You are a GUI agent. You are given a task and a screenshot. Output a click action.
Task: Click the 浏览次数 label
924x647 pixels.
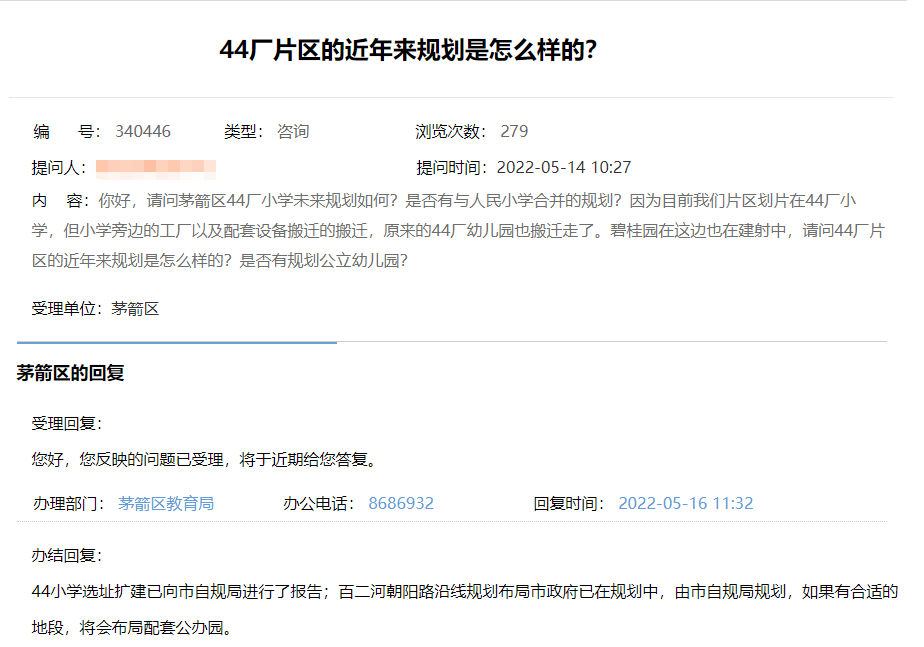pyautogui.click(x=450, y=132)
